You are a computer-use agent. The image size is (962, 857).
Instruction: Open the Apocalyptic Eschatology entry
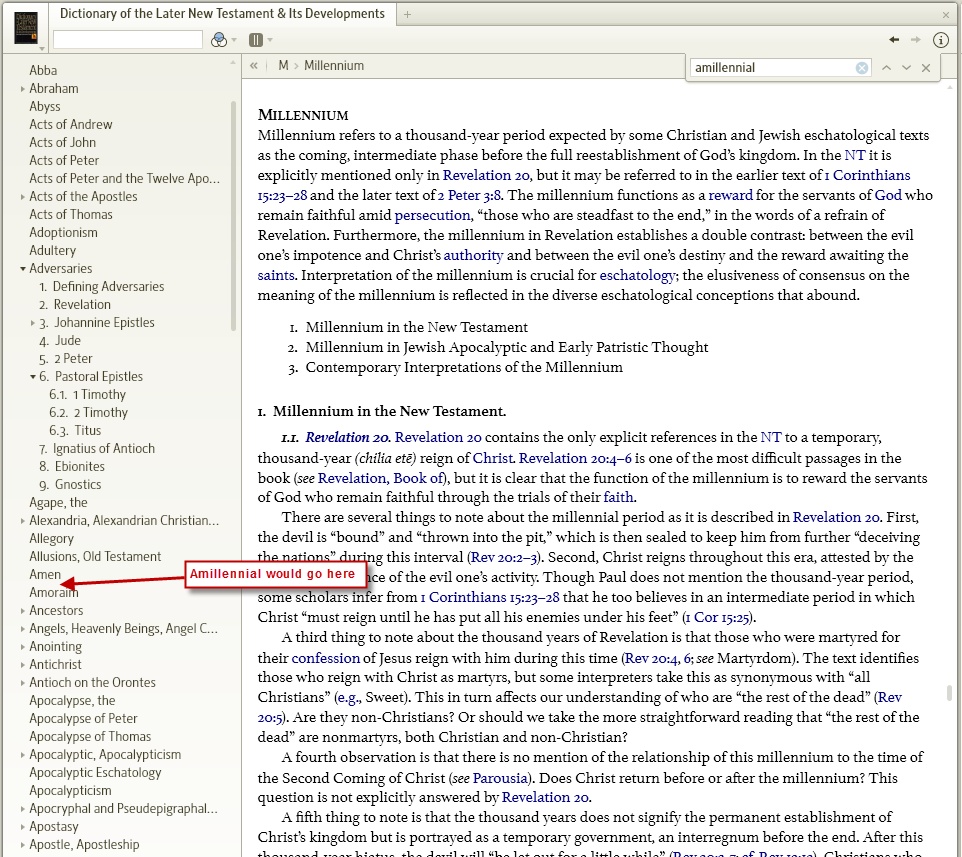click(x=95, y=773)
